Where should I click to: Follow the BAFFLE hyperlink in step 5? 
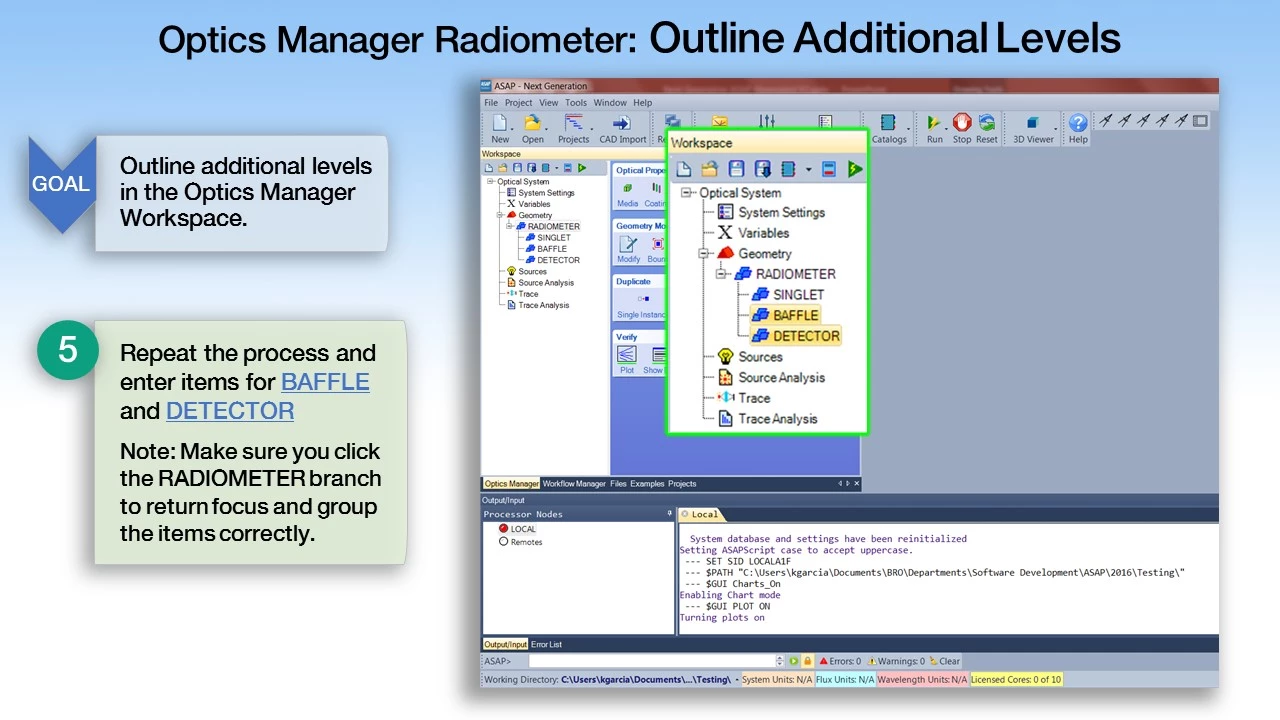325,382
